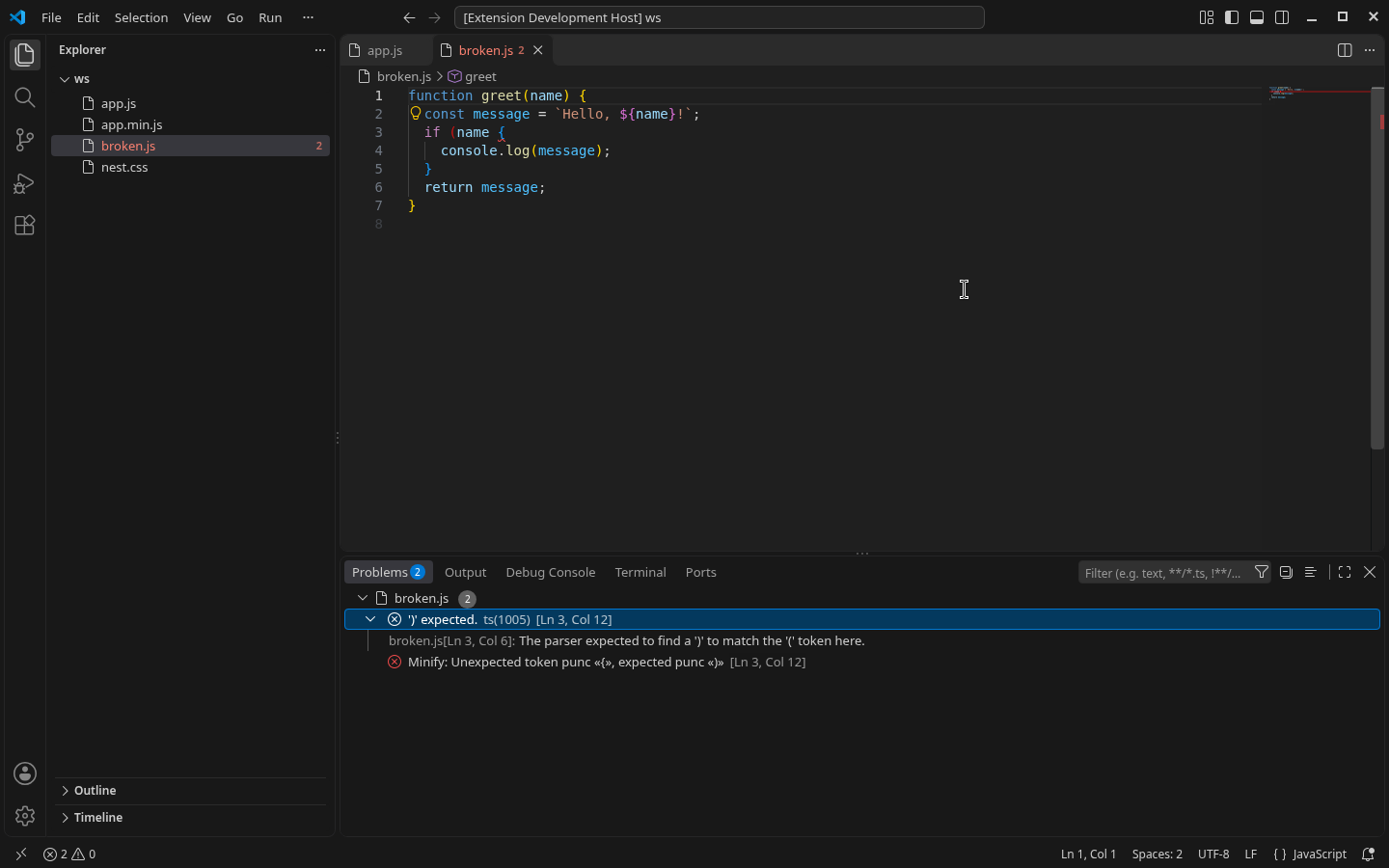Open the remote window indicator
The height and width of the screenshot is (868, 1389).
coord(21,854)
